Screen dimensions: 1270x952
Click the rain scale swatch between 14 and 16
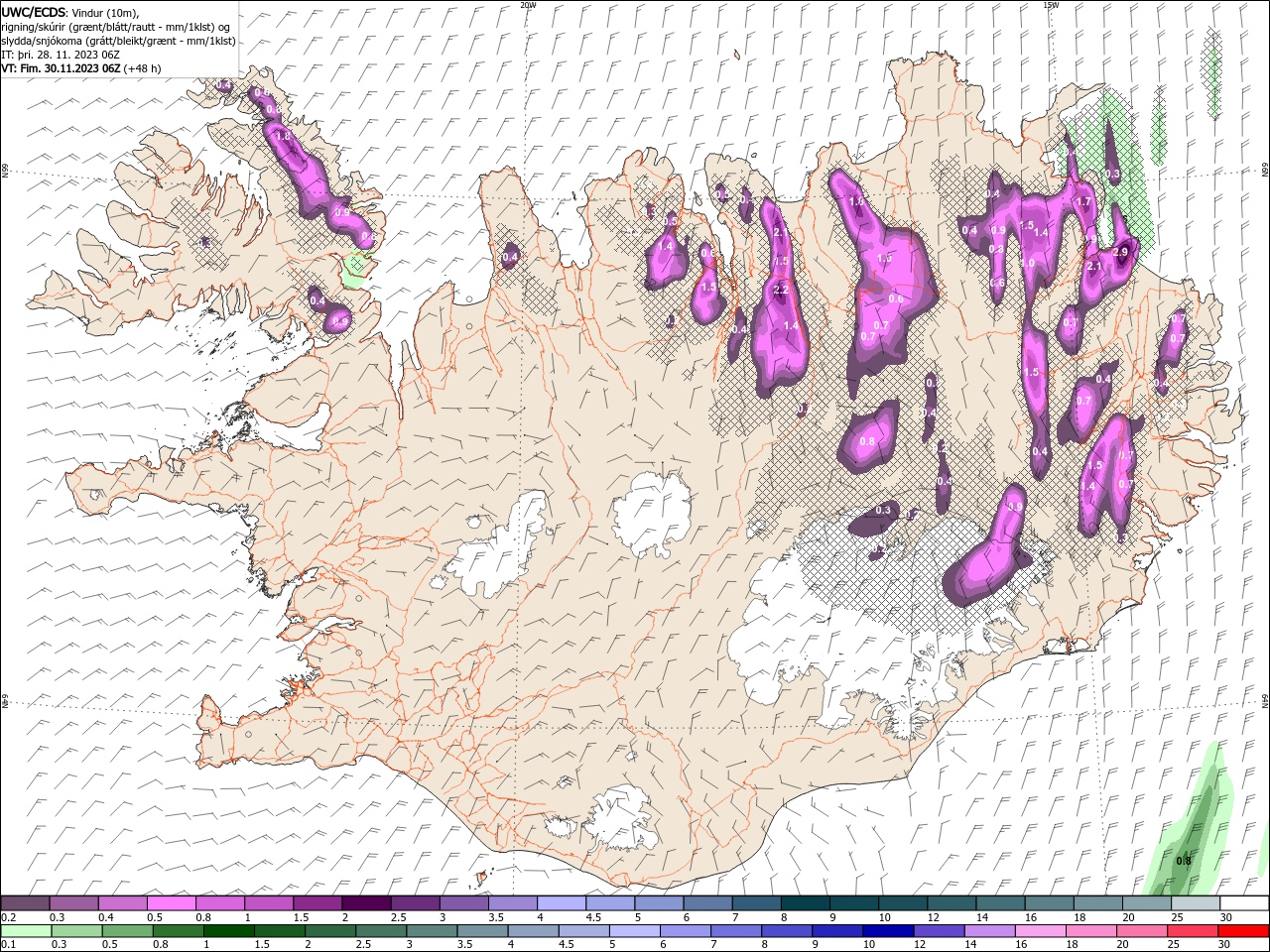[x=988, y=931]
